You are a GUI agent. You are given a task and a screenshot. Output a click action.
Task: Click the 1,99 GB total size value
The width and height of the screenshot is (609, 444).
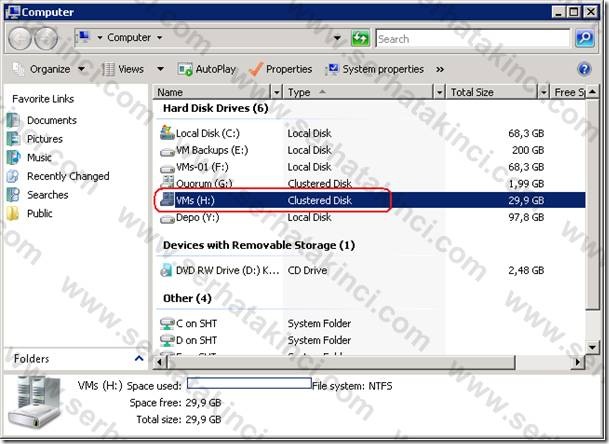[x=526, y=183]
